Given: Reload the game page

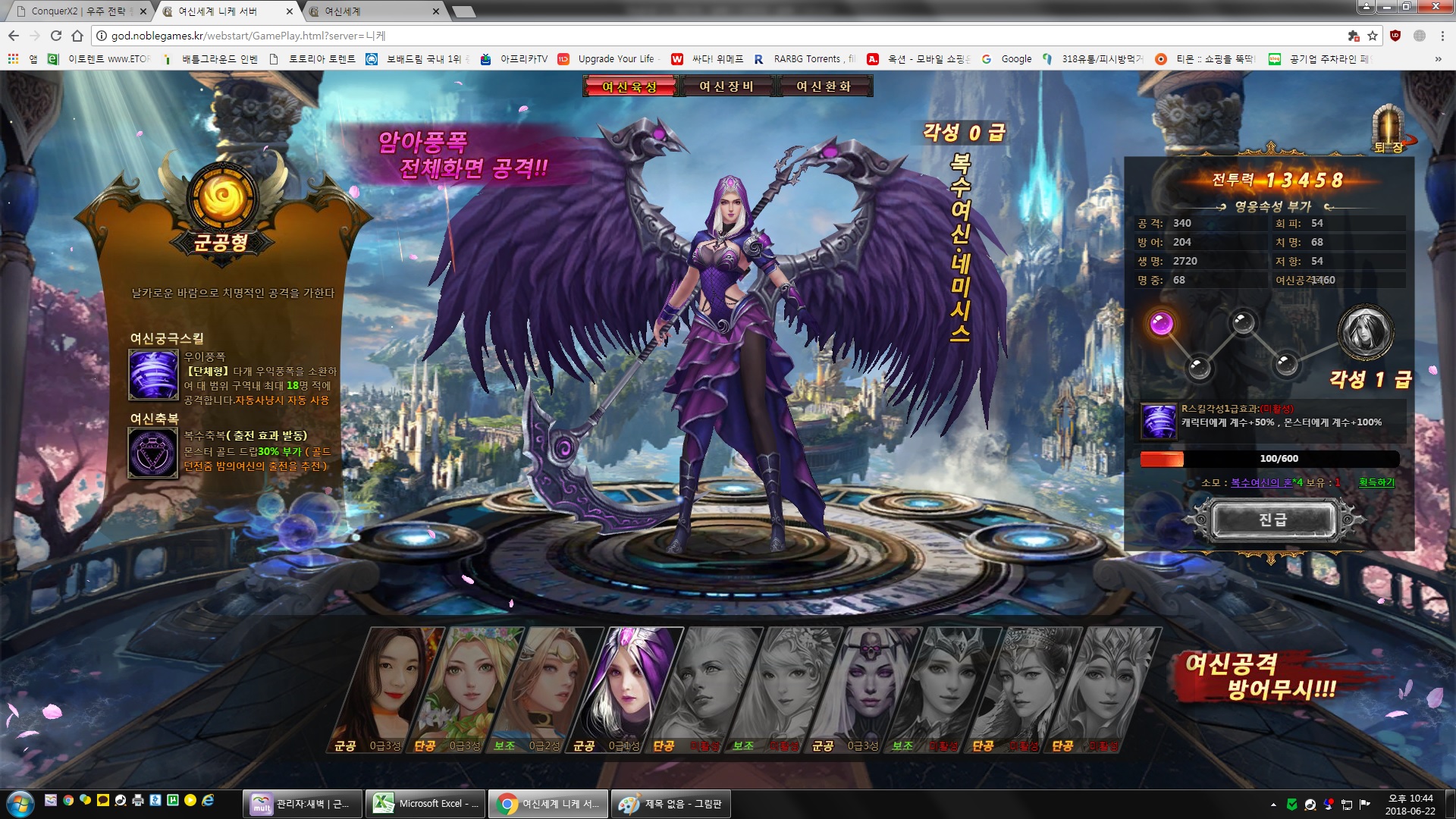Looking at the screenshot, I should (55, 36).
